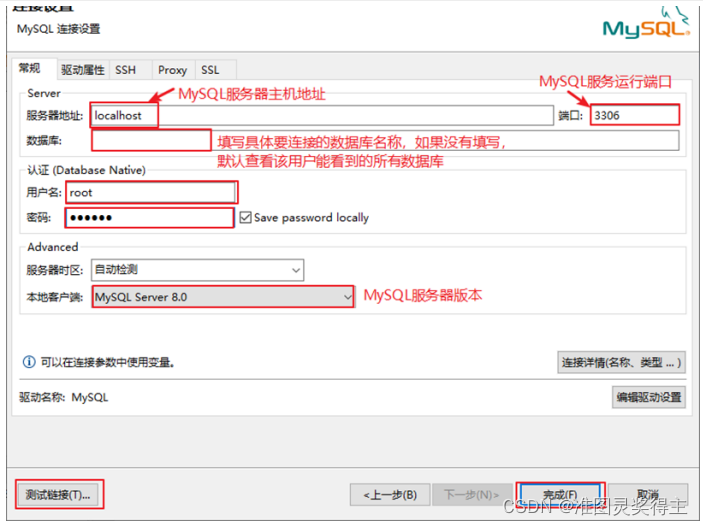
Task: Click the MySQL dolphin logo
Action: pos(646,22)
